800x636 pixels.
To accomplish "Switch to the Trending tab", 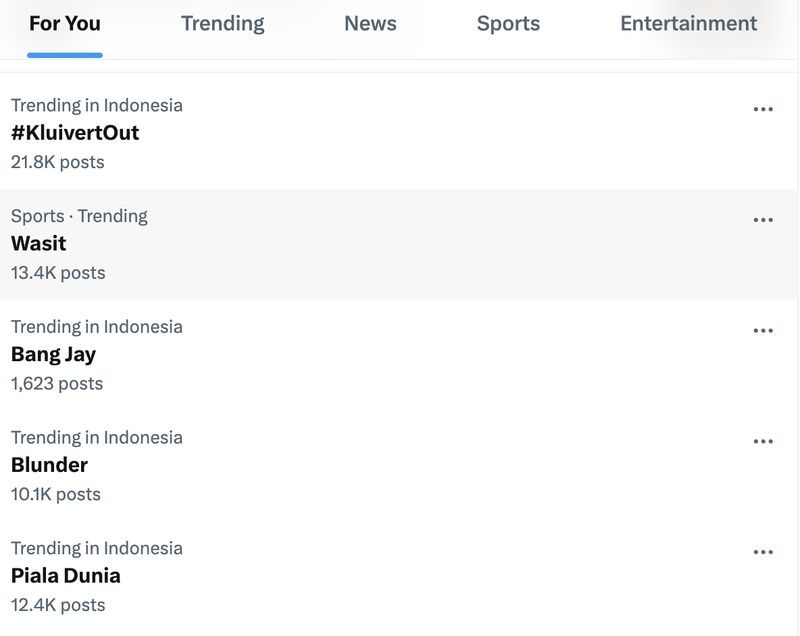I will (x=222, y=24).
